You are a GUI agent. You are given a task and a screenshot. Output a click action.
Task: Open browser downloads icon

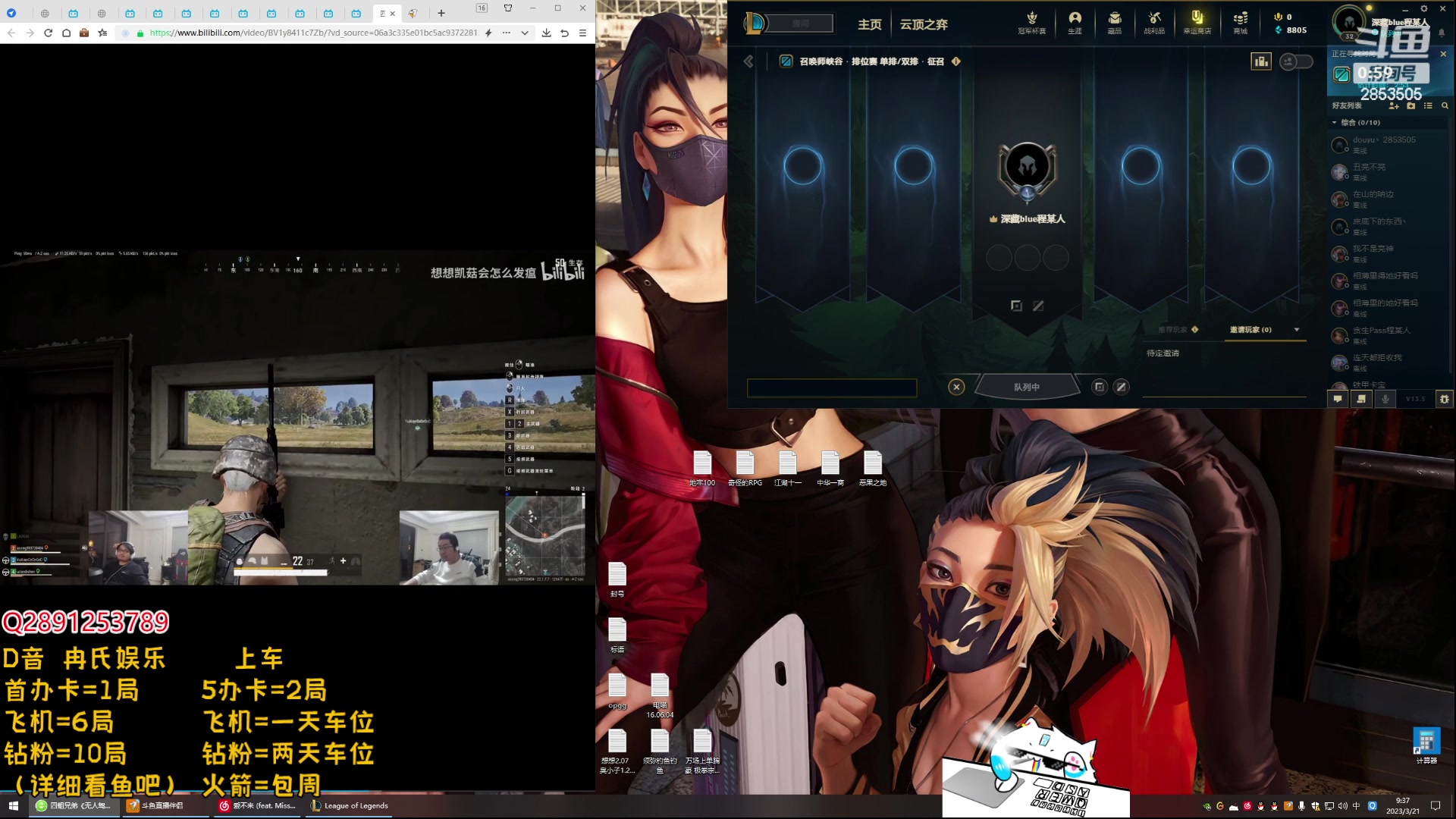546,33
